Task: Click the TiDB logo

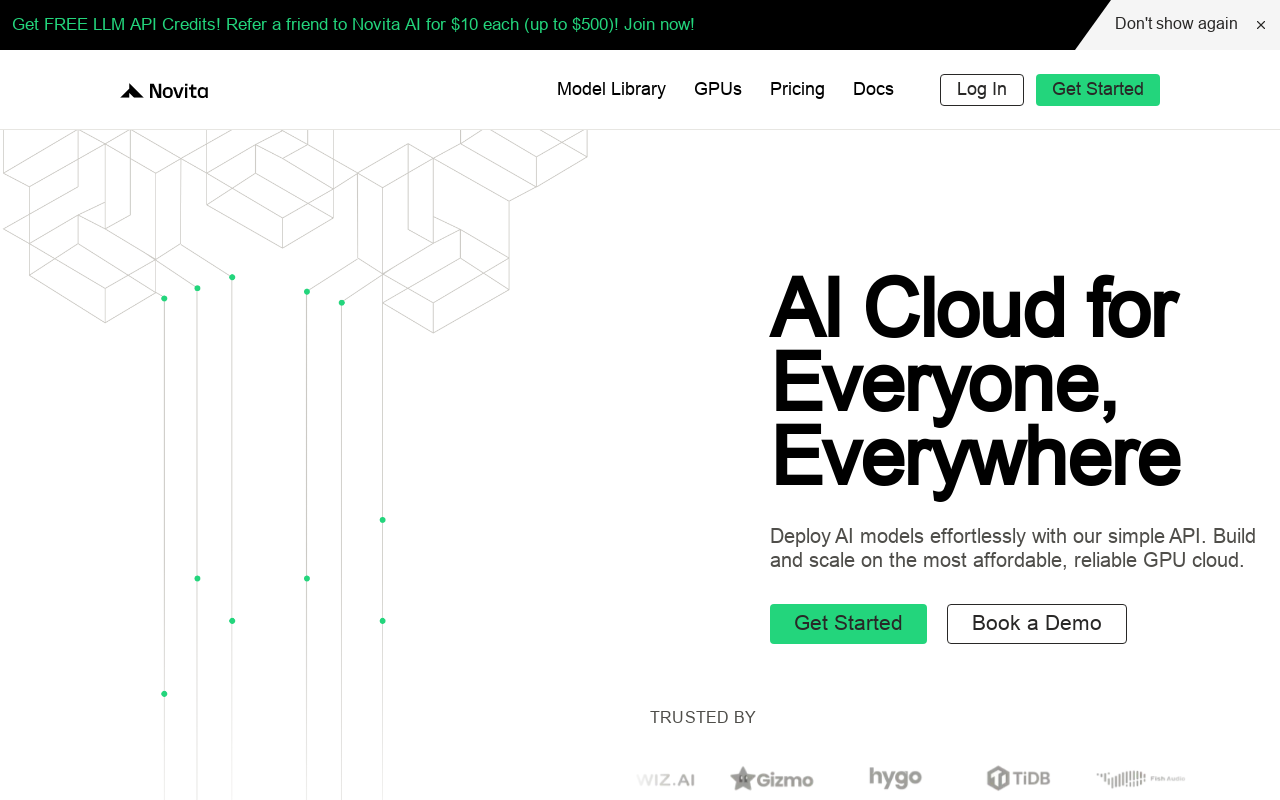Action: pos(1018,778)
